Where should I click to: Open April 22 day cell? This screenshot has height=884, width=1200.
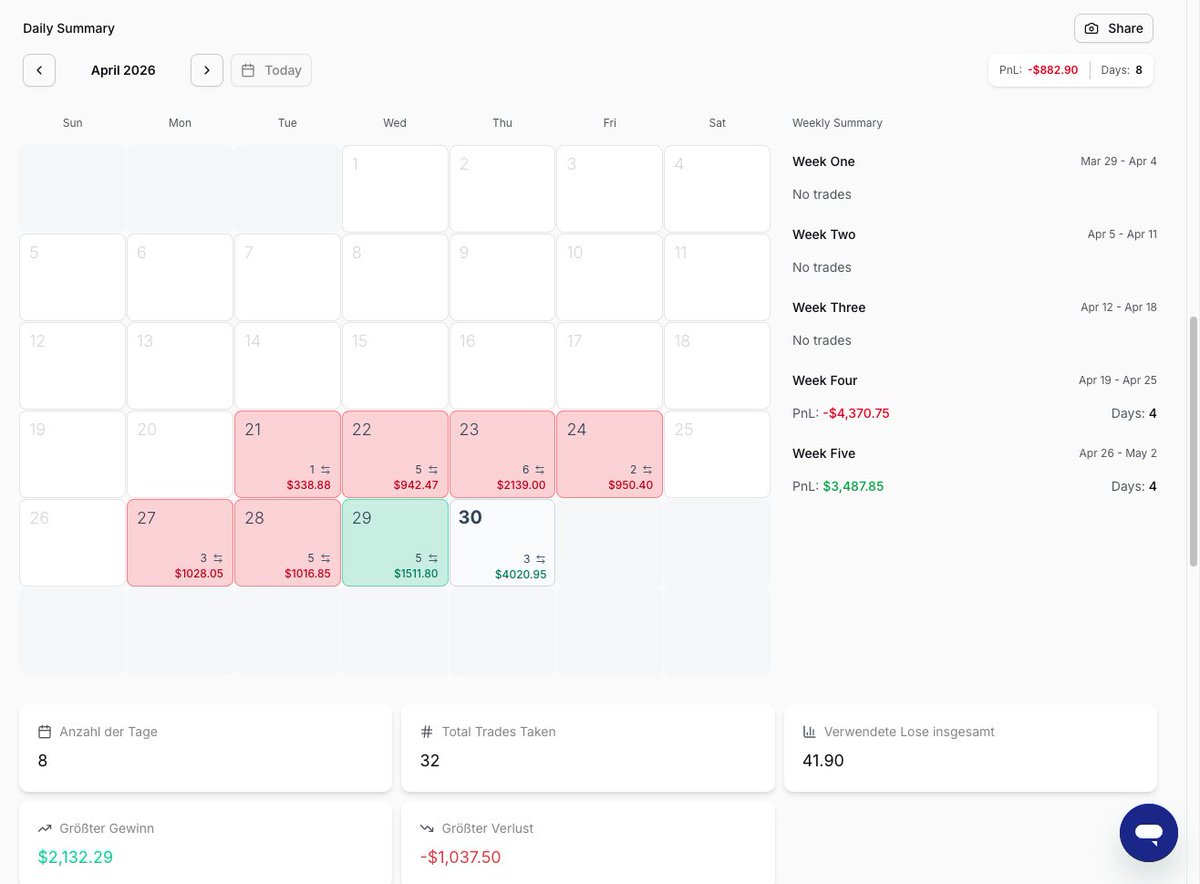395,454
